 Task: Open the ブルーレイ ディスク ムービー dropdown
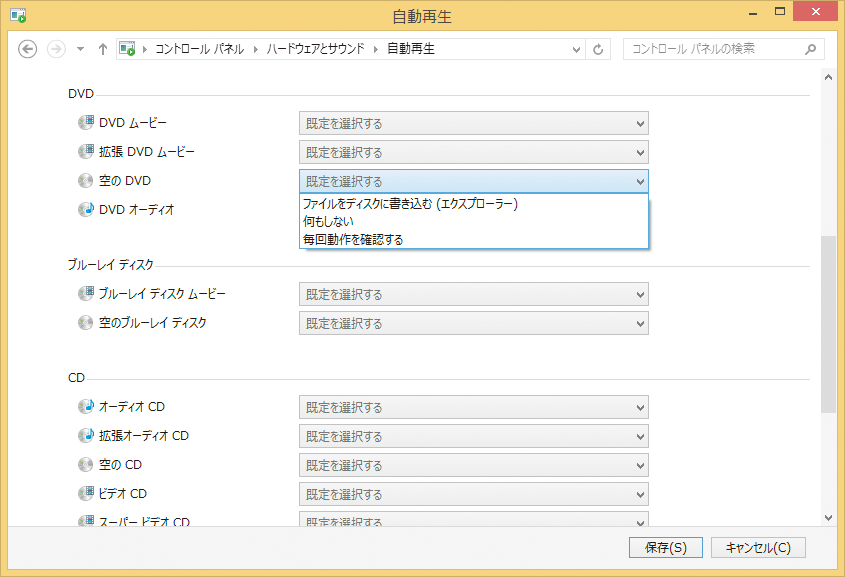(x=474, y=294)
